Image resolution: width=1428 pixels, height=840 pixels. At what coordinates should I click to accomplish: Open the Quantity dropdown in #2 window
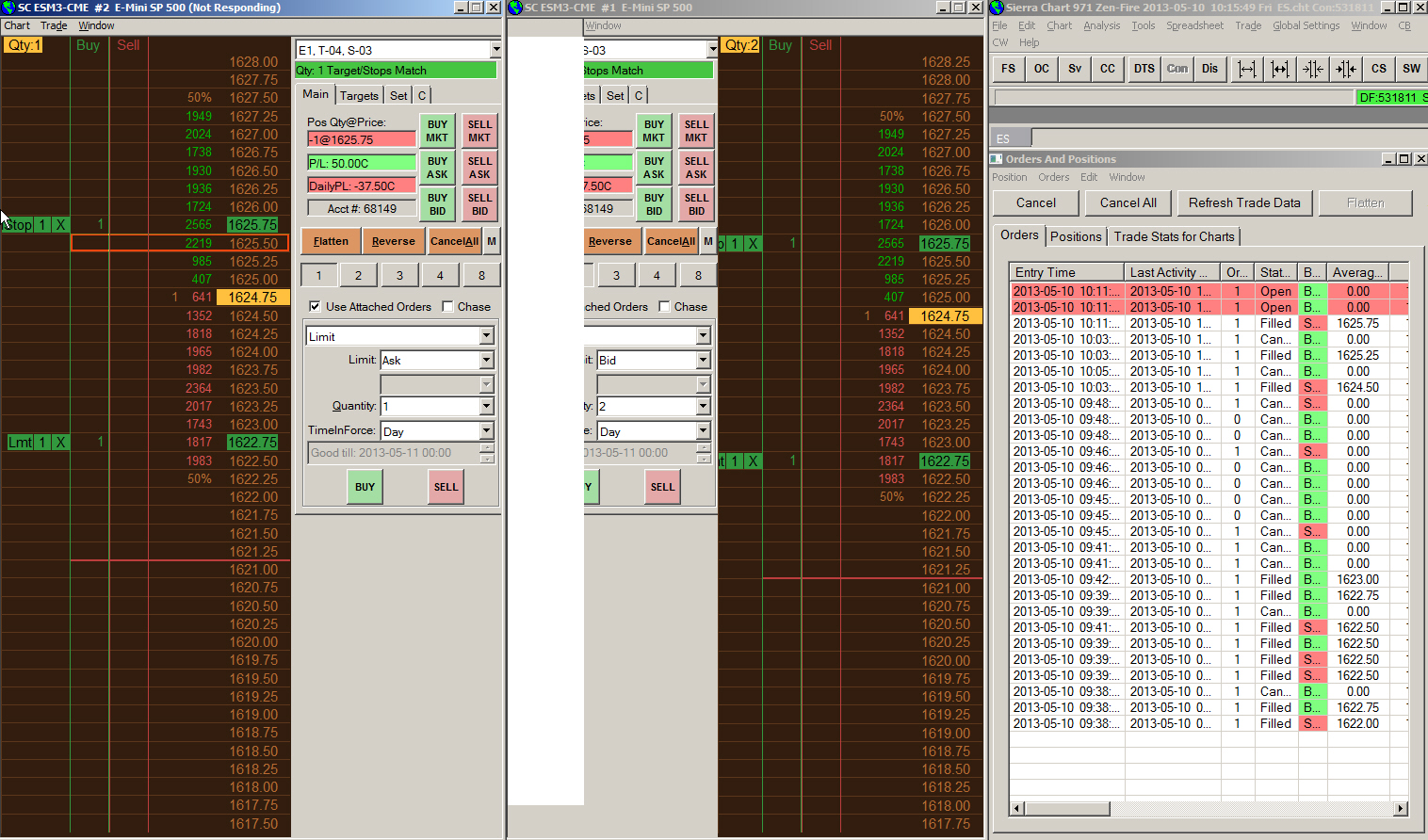click(x=487, y=407)
